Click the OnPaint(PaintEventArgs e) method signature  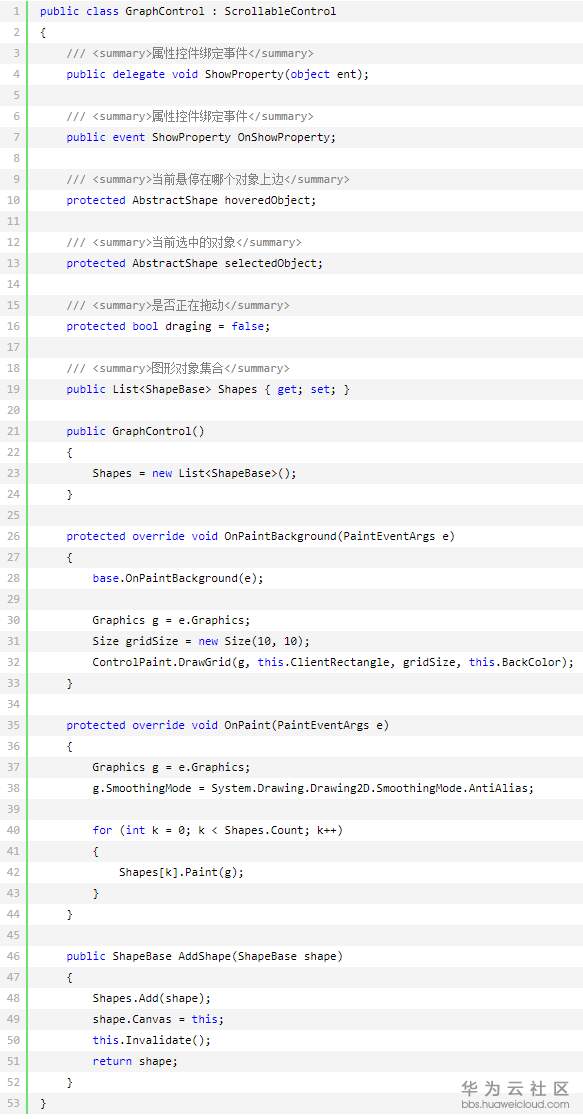(x=227, y=725)
